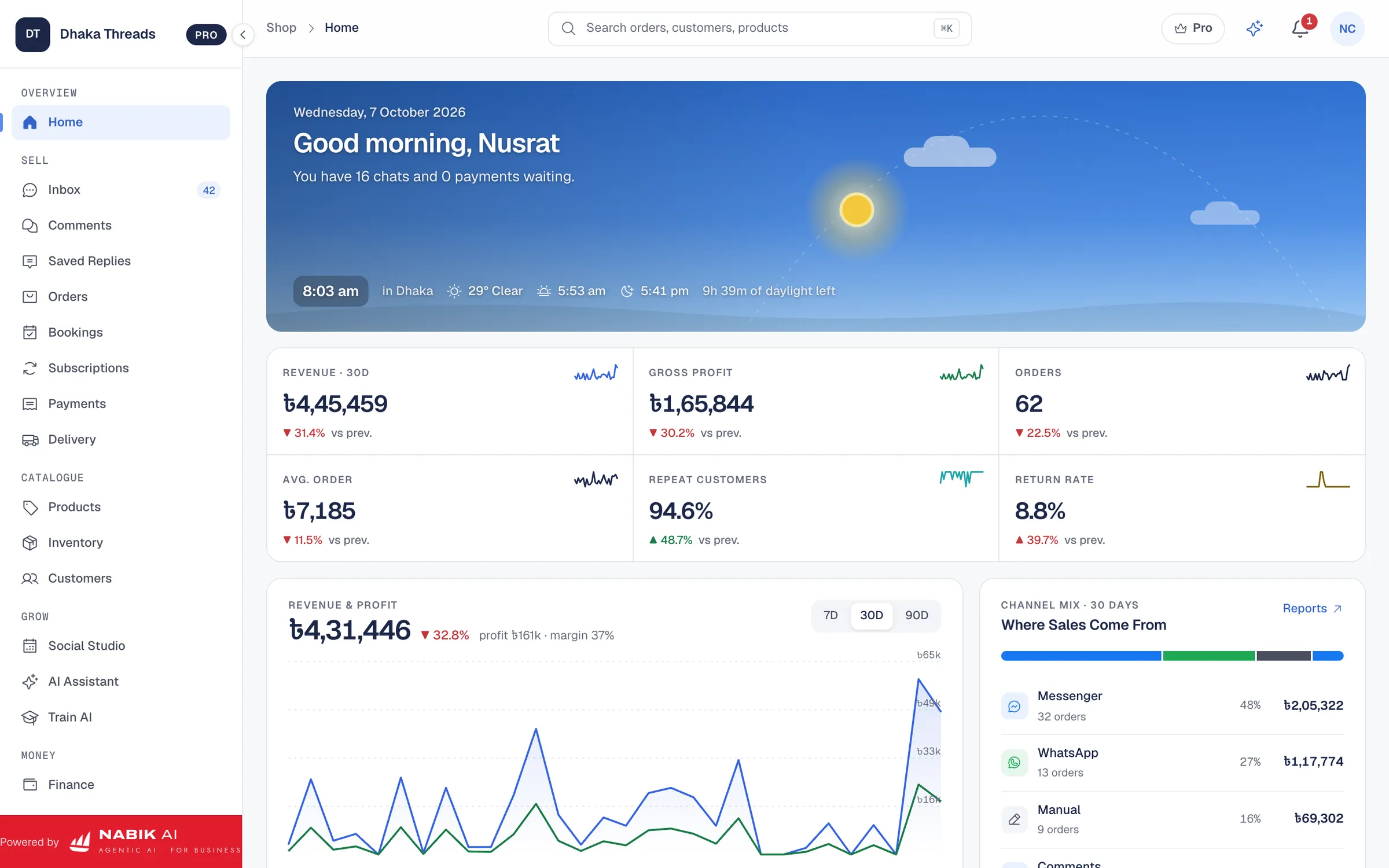Click the DT store logo

point(32,34)
